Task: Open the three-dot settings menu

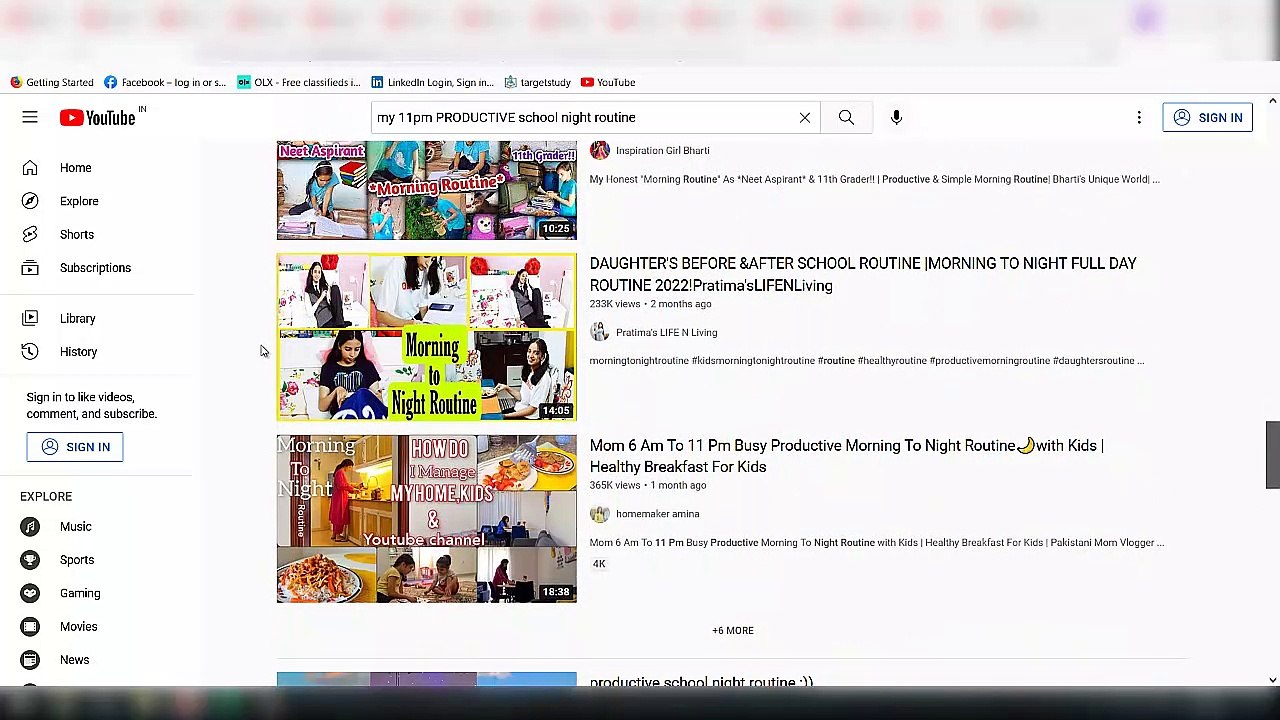Action: click(x=1139, y=118)
